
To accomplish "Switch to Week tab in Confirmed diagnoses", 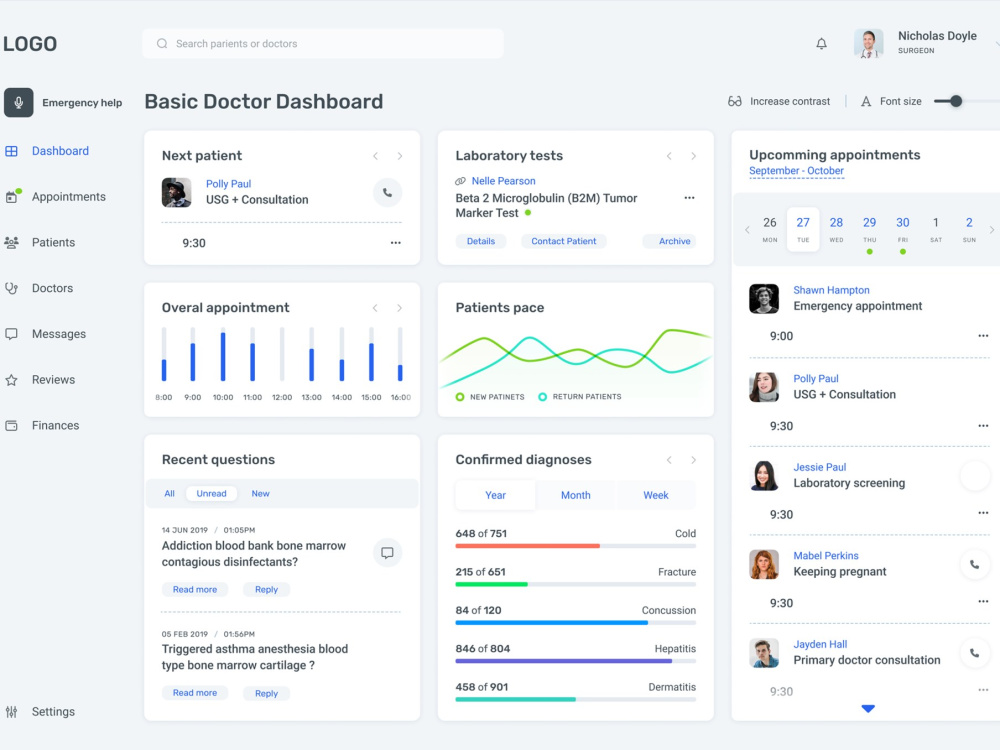I will click(x=656, y=495).
